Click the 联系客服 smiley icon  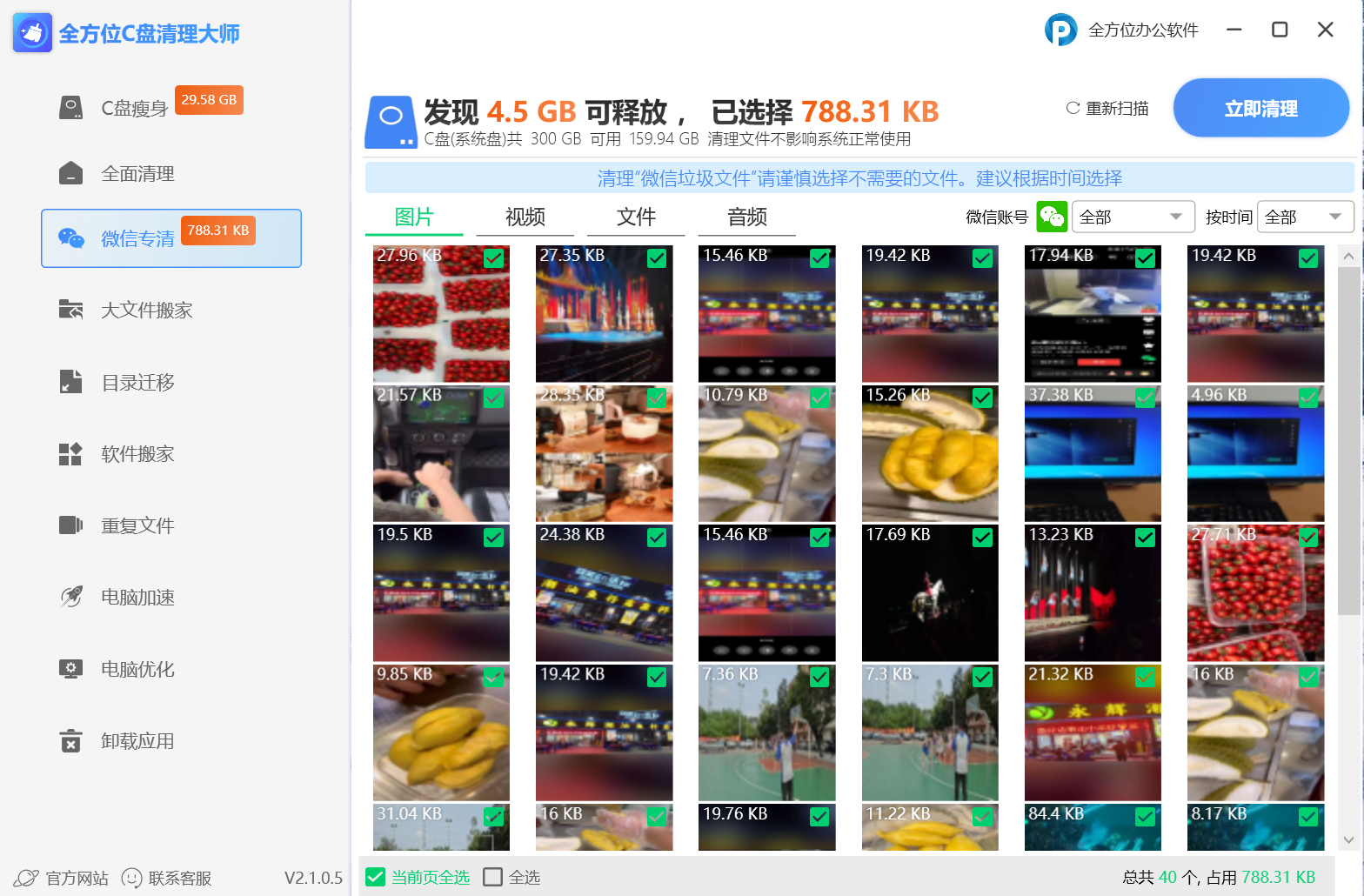pos(131,878)
